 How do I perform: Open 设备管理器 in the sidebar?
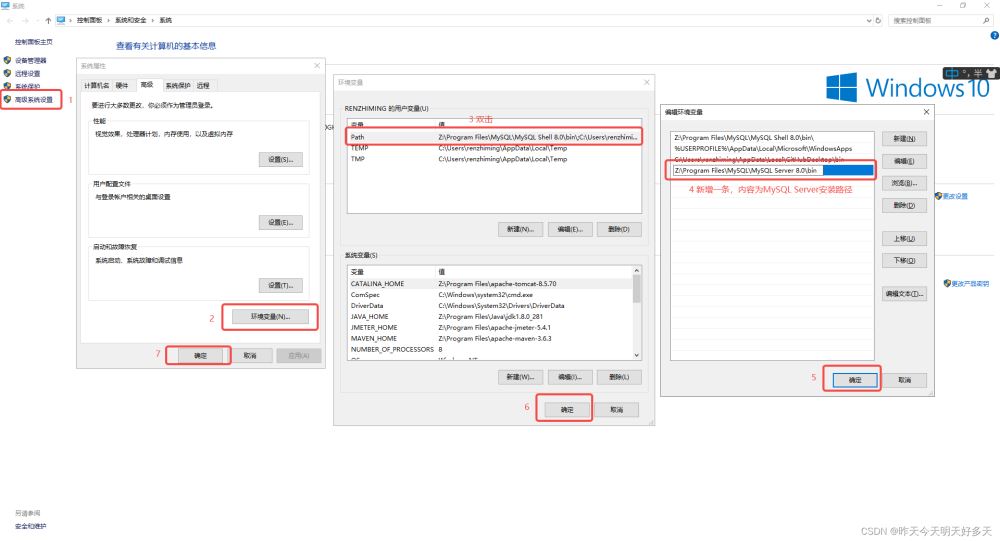click(x=30, y=61)
